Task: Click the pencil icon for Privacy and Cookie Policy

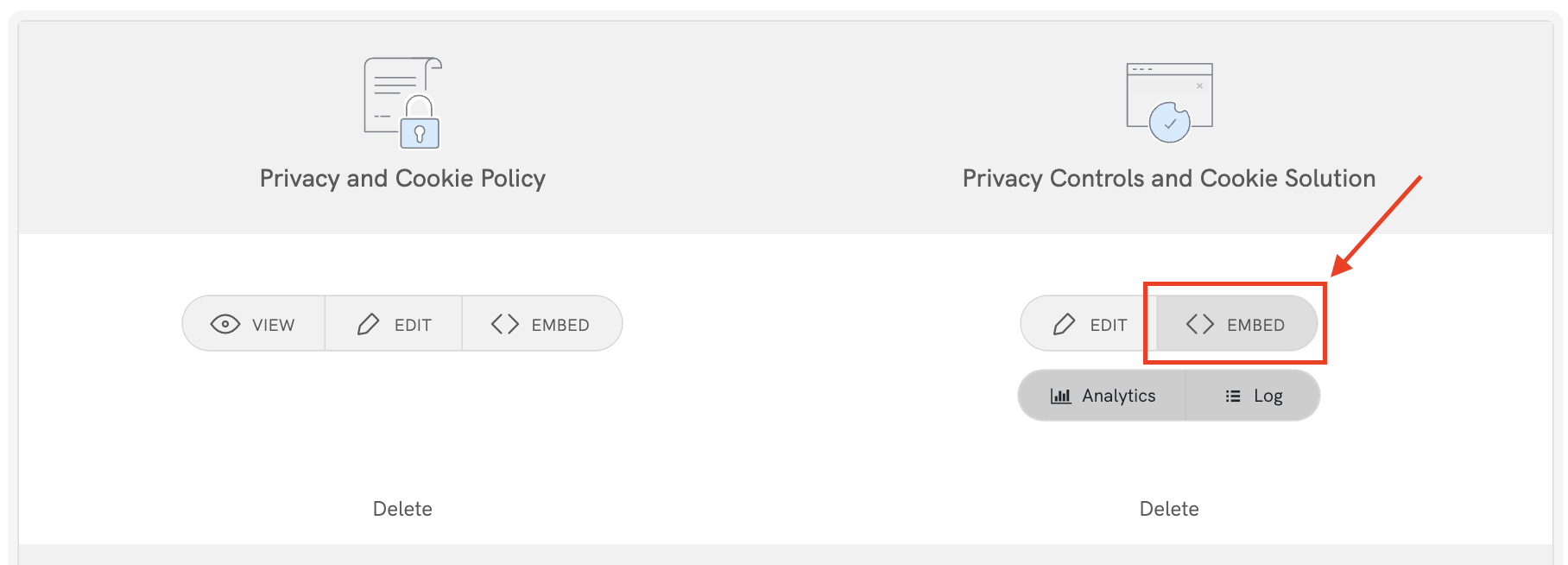Action: click(x=369, y=324)
